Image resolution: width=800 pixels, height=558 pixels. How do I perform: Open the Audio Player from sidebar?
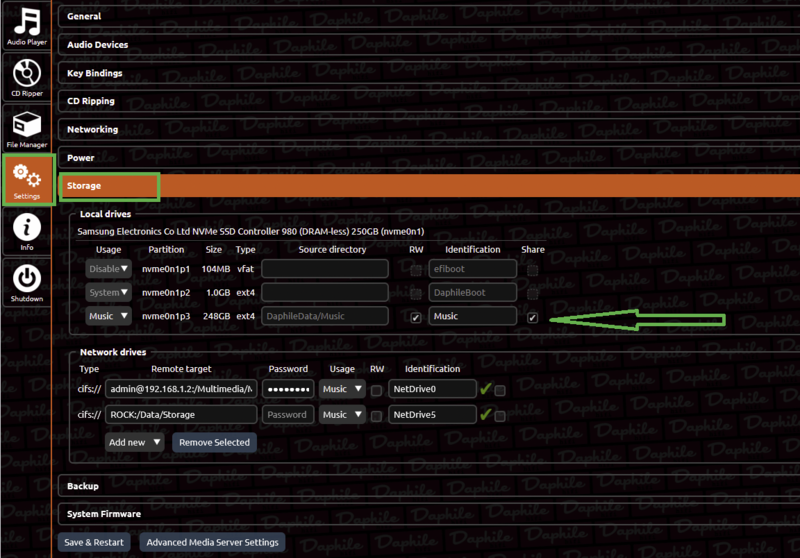(x=27, y=27)
